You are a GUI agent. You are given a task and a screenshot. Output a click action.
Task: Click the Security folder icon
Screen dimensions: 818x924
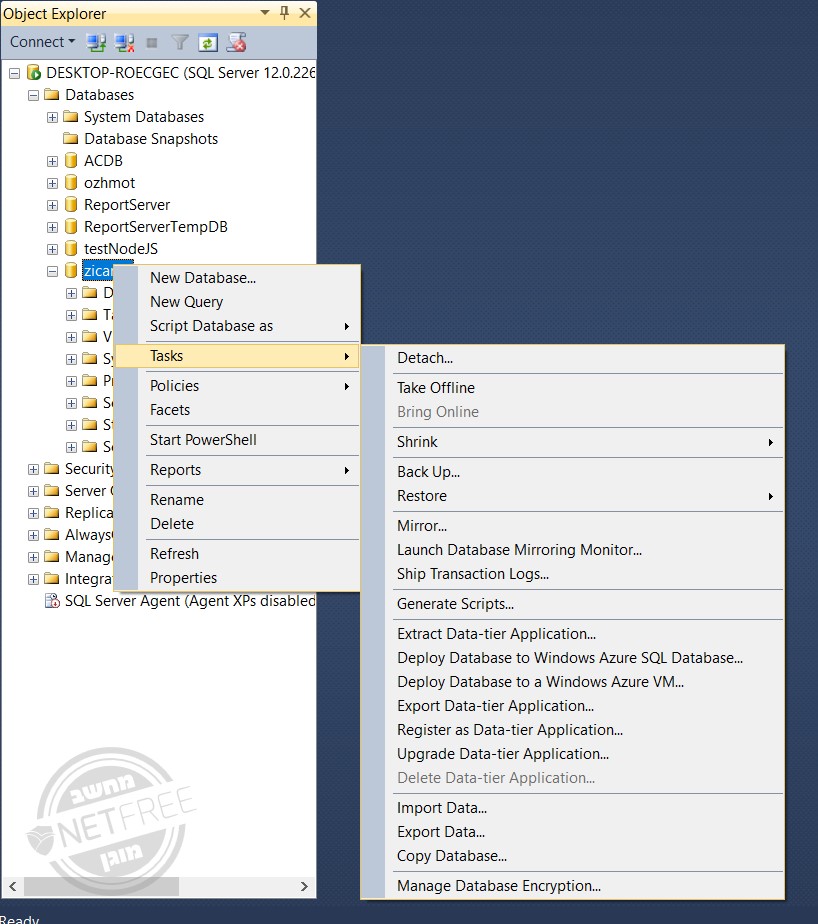point(52,468)
